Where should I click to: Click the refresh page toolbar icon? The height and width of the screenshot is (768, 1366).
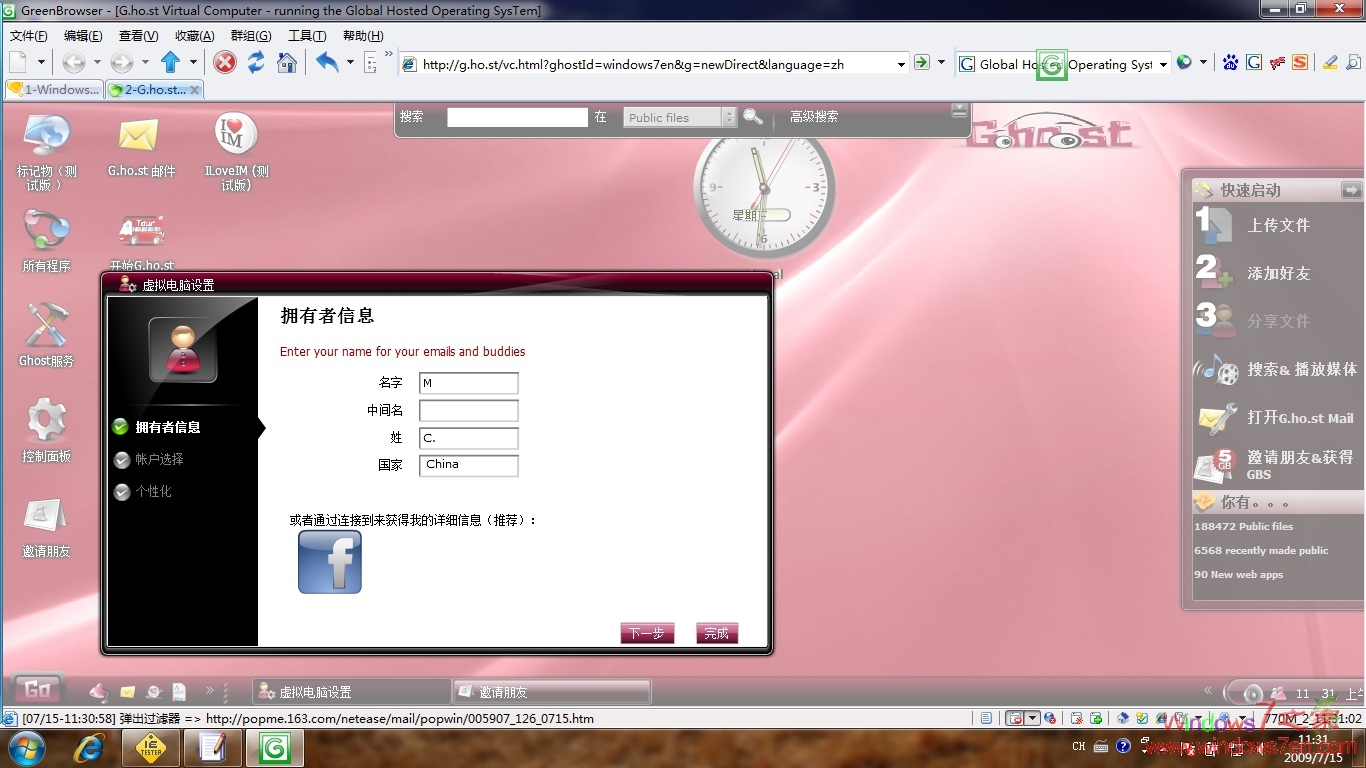tap(256, 63)
